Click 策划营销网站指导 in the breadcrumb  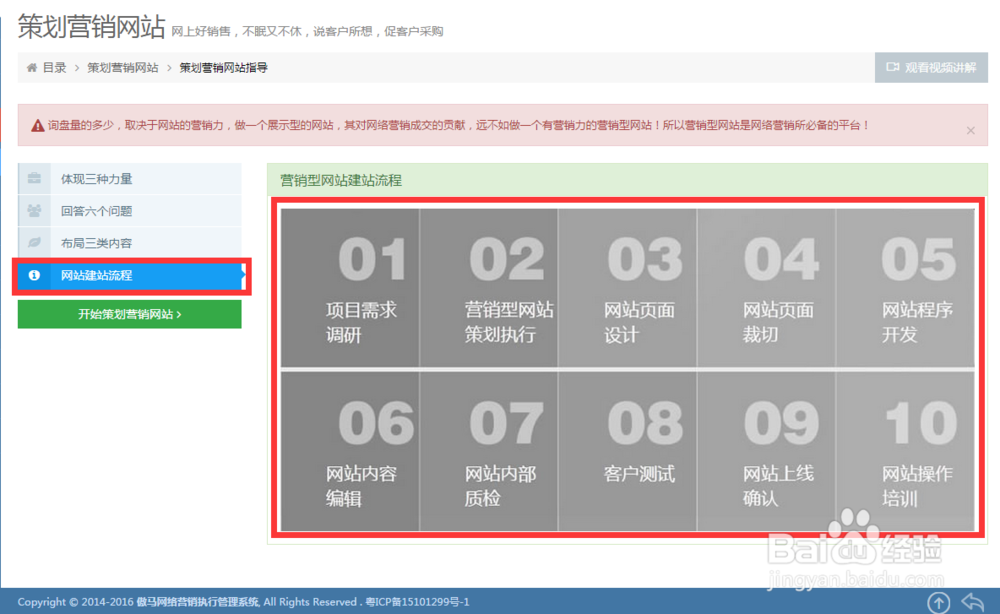pos(224,68)
